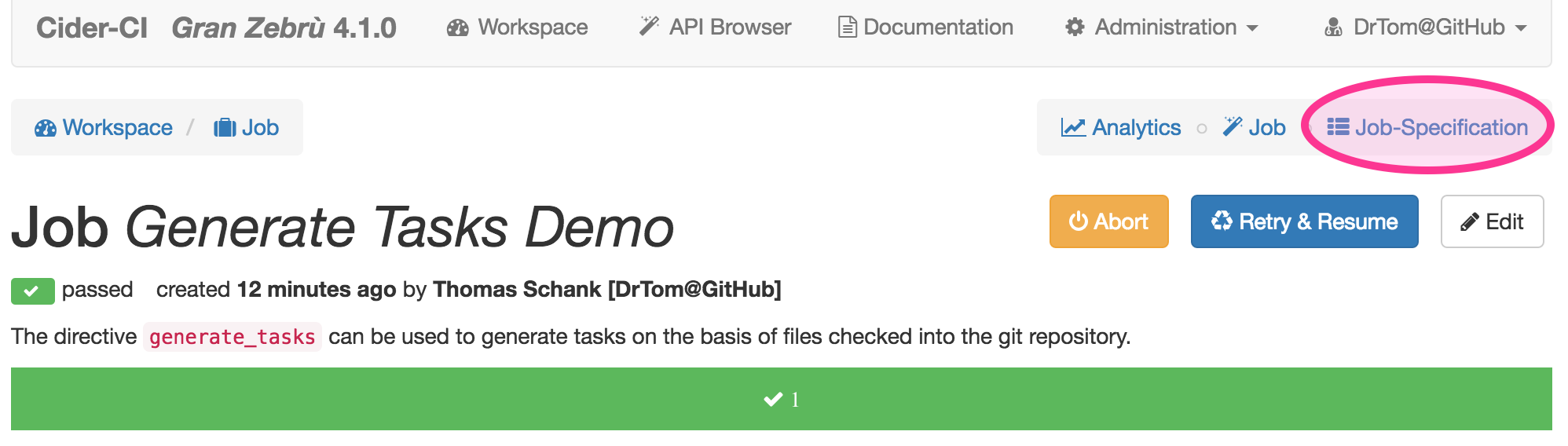Click the dashboard icon beside navbar Workspace
Viewport: 1568px width, 446px height.
point(457,28)
